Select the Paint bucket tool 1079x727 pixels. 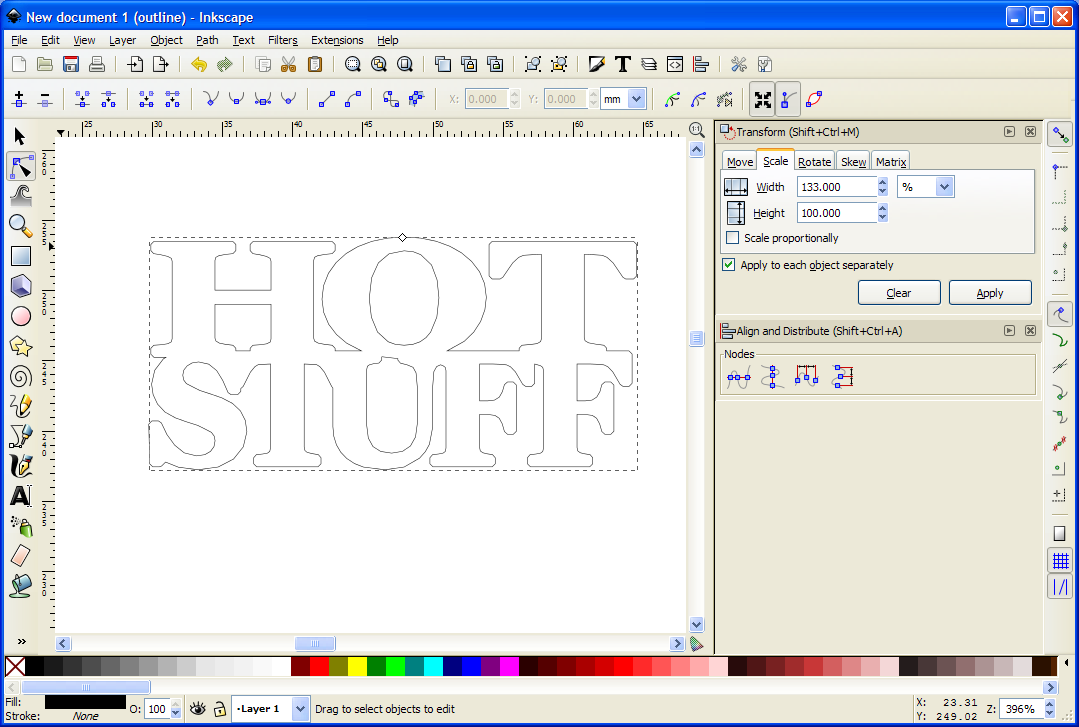tap(21, 586)
